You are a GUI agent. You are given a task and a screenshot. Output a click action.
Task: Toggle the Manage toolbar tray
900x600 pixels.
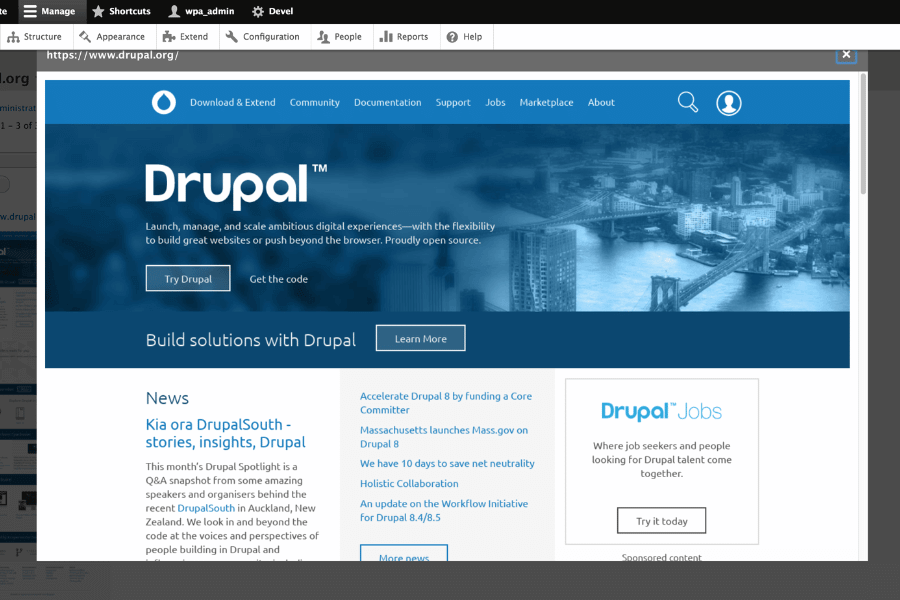tap(49, 11)
